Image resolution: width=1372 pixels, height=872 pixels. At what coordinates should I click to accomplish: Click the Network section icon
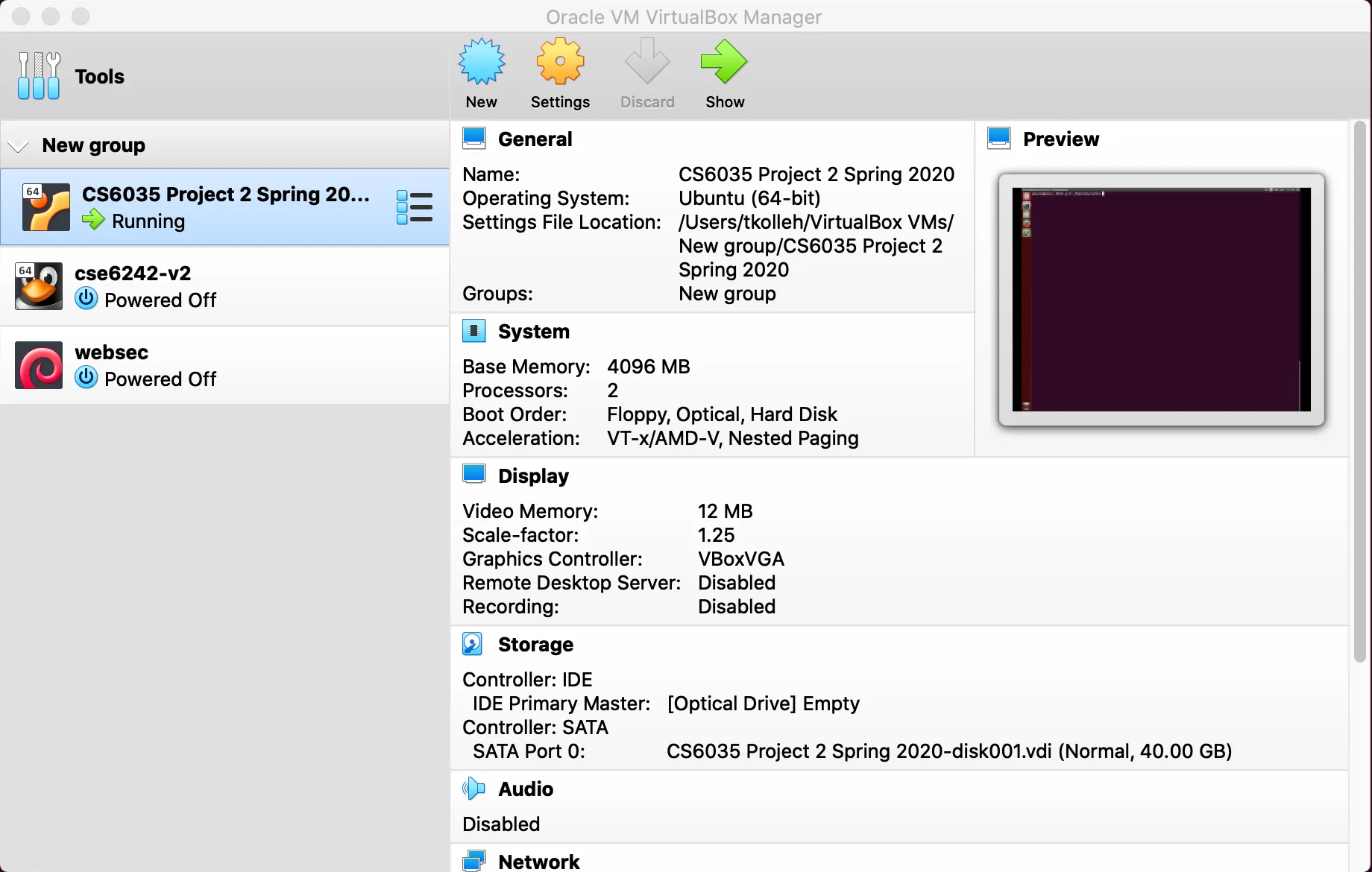pos(473,860)
